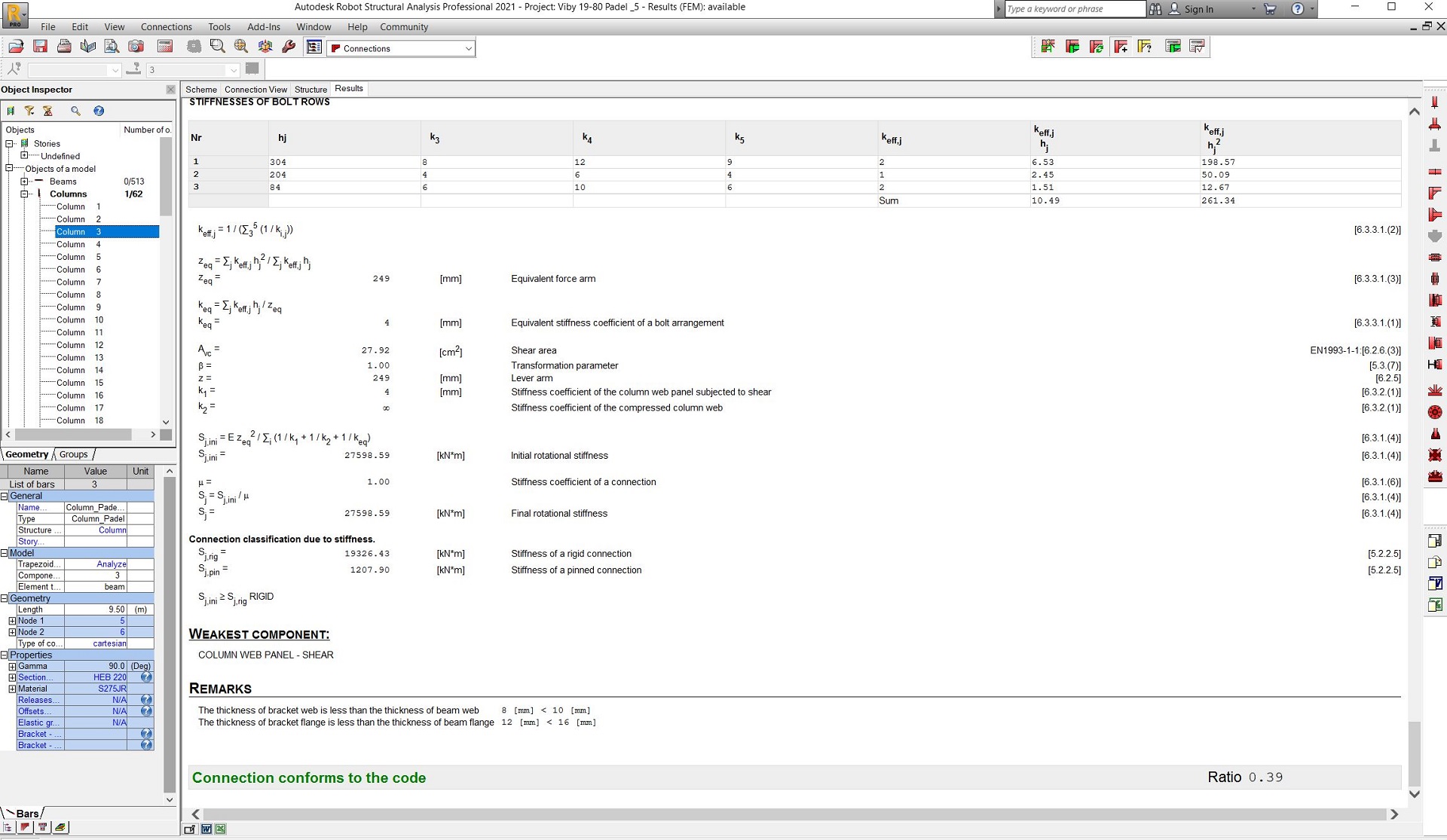The height and width of the screenshot is (840, 1447).
Task: Expand the Node 1 property row
Action: [x=12, y=621]
